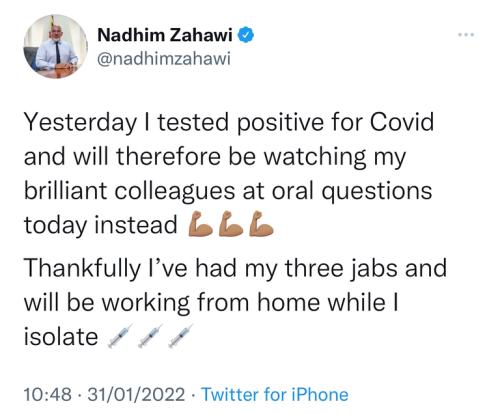500x414 pixels.
Task: Click the Twitter for iPhone link
Action: [275, 395]
